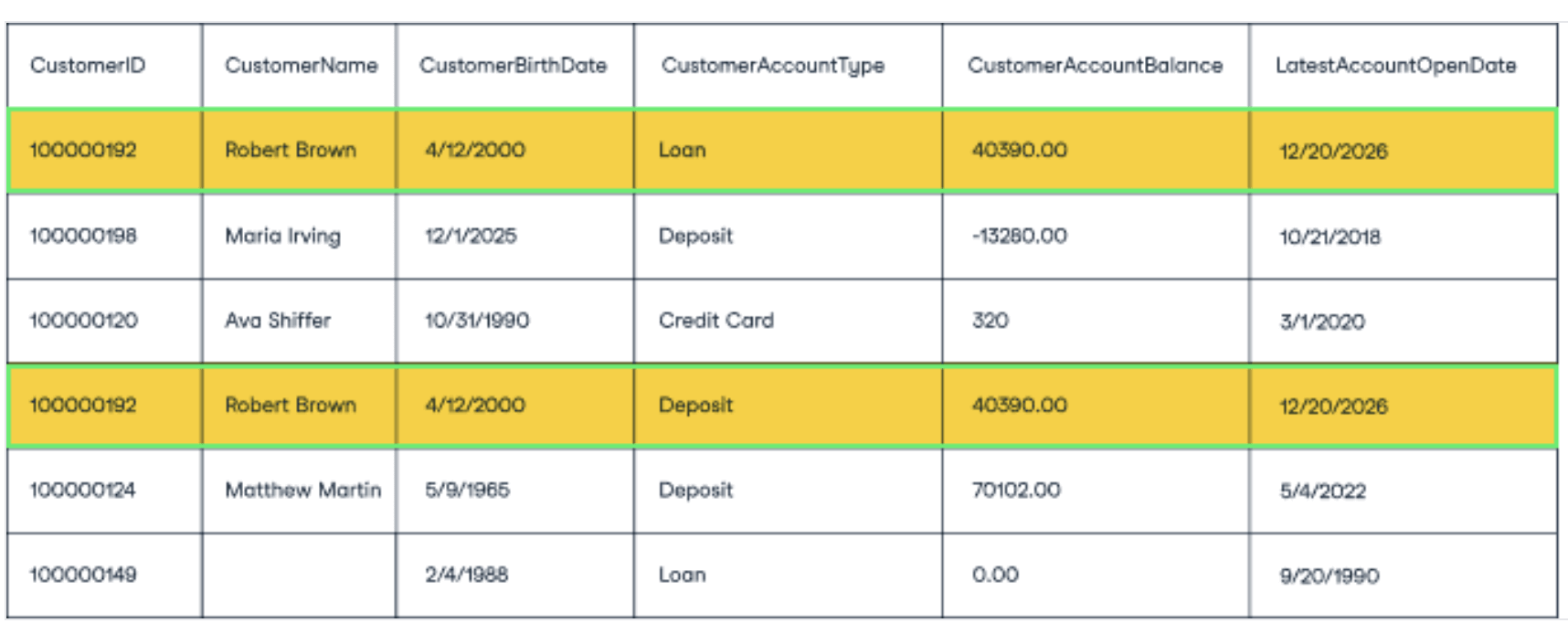
Task: Select the 0.00 balance cell
Action: [1096, 575]
